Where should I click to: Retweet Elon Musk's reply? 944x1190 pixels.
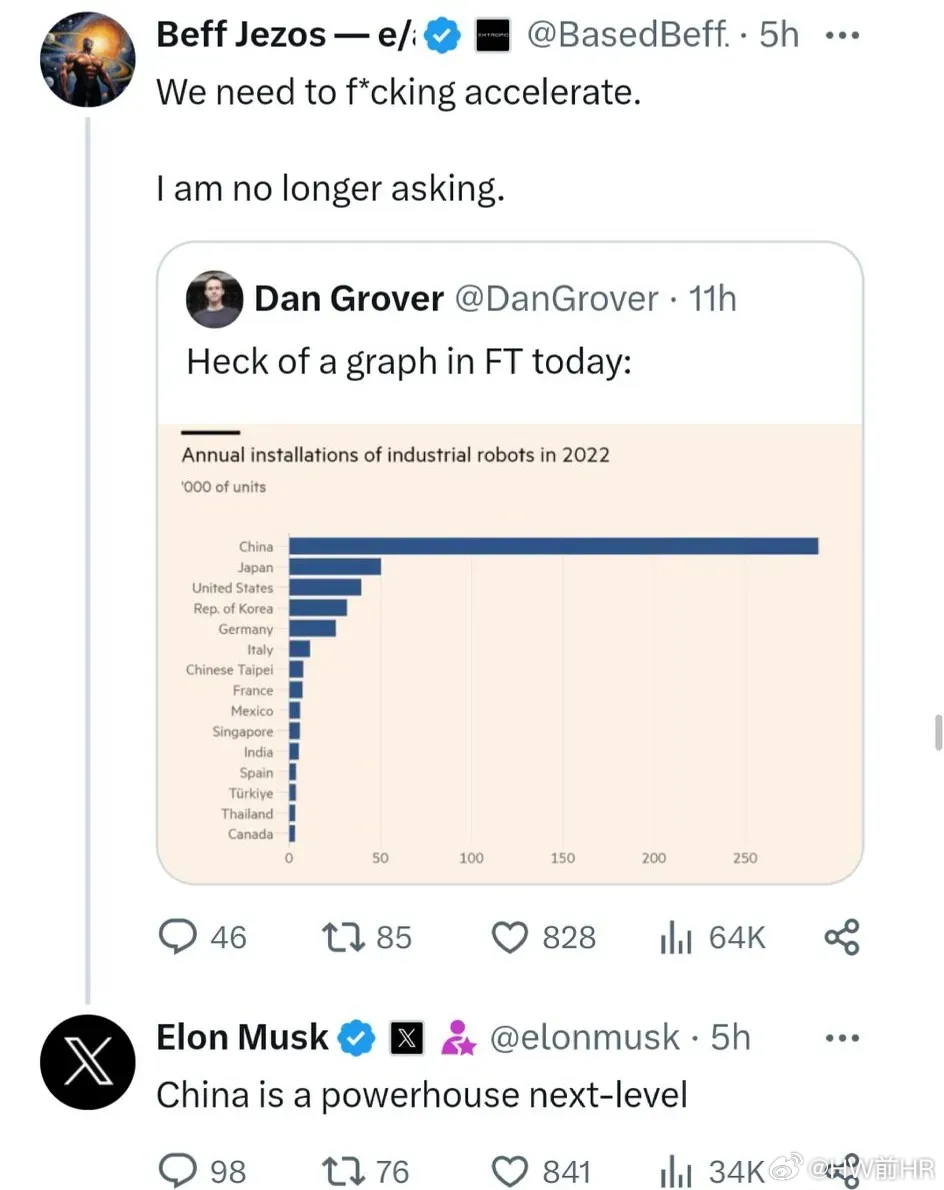(x=344, y=1171)
